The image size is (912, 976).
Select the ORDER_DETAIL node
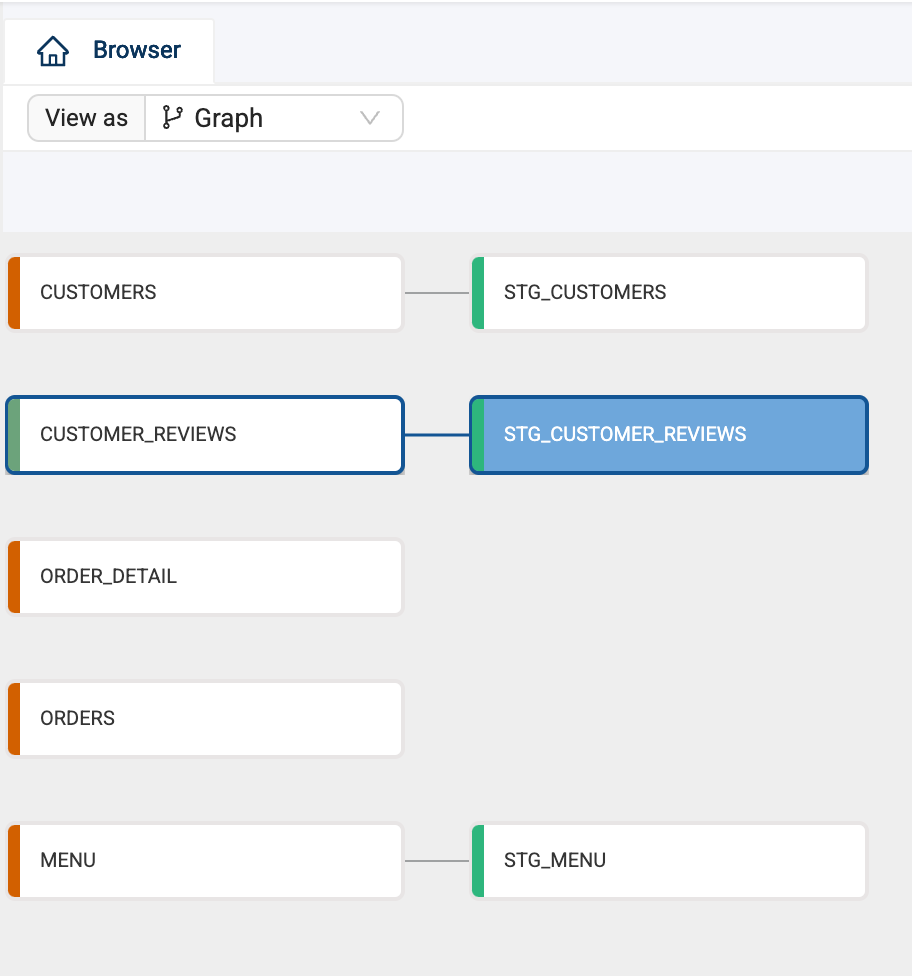pyautogui.click(x=205, y=577)
